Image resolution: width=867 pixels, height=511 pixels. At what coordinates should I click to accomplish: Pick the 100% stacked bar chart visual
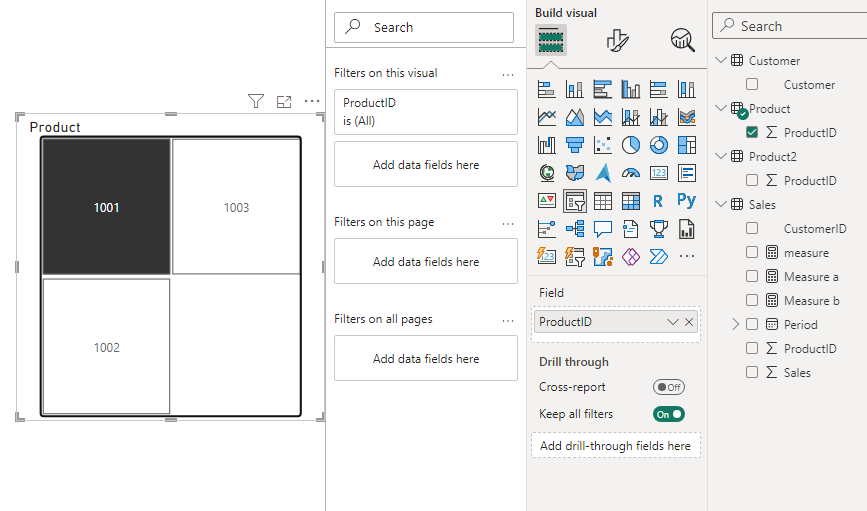pos(659,89)
